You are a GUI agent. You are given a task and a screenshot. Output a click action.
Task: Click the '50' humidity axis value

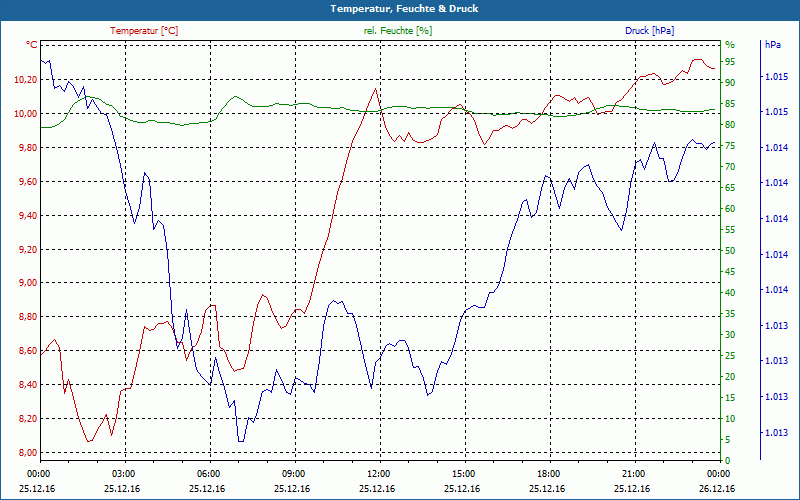tap(730, 251)
